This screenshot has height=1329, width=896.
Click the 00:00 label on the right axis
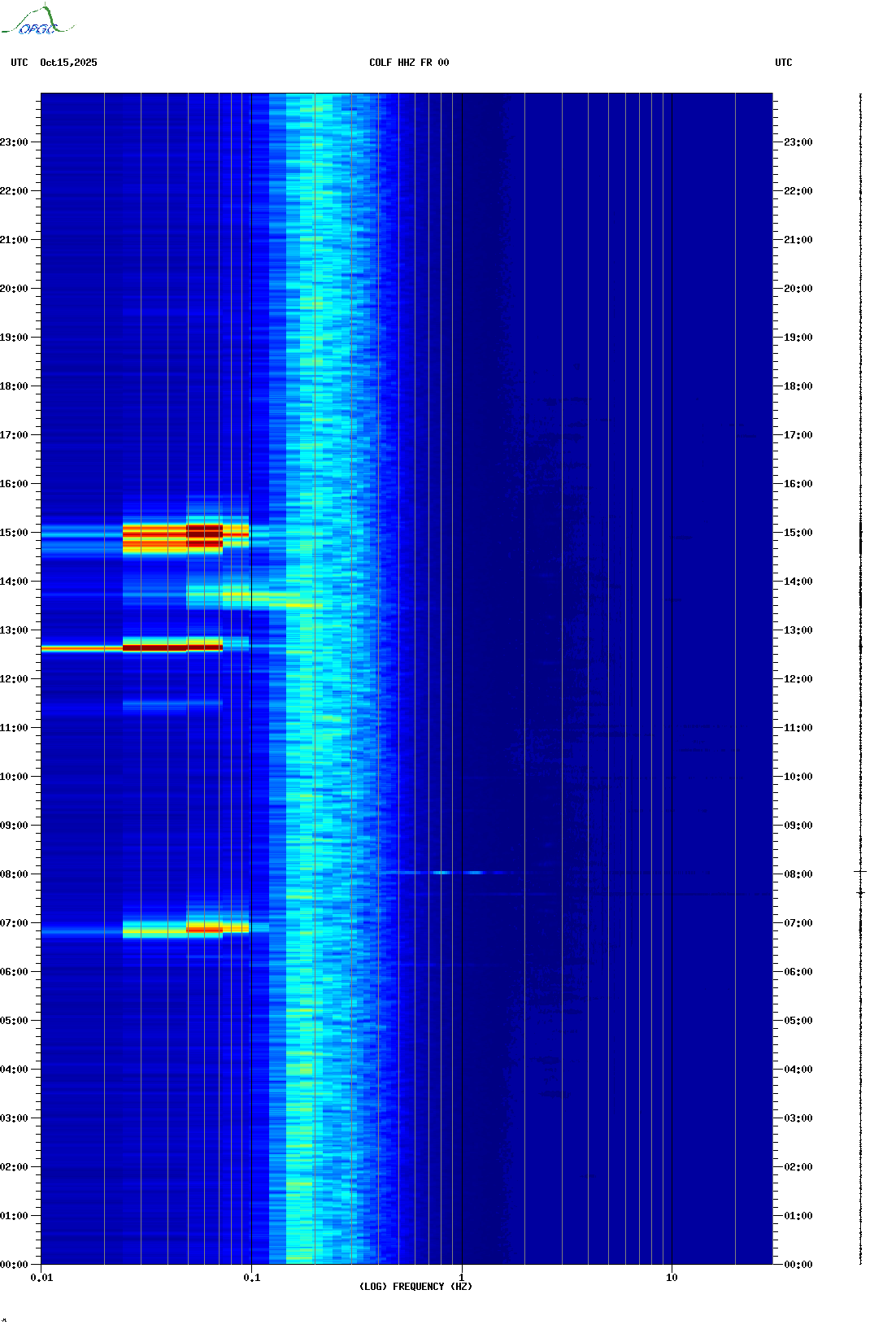tap(798, 1265)
